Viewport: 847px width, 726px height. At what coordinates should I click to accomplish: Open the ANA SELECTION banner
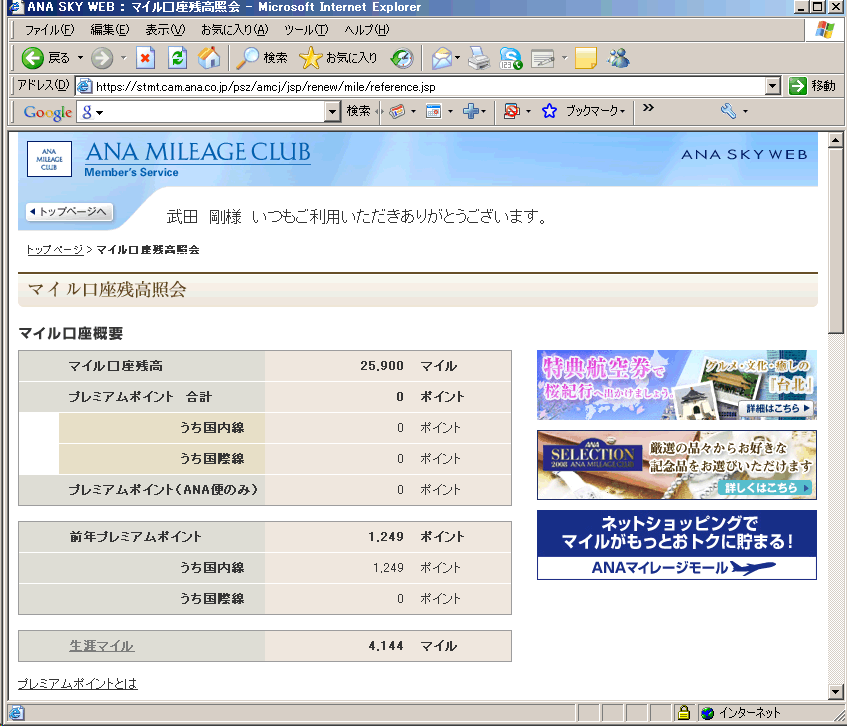(676, 465)
